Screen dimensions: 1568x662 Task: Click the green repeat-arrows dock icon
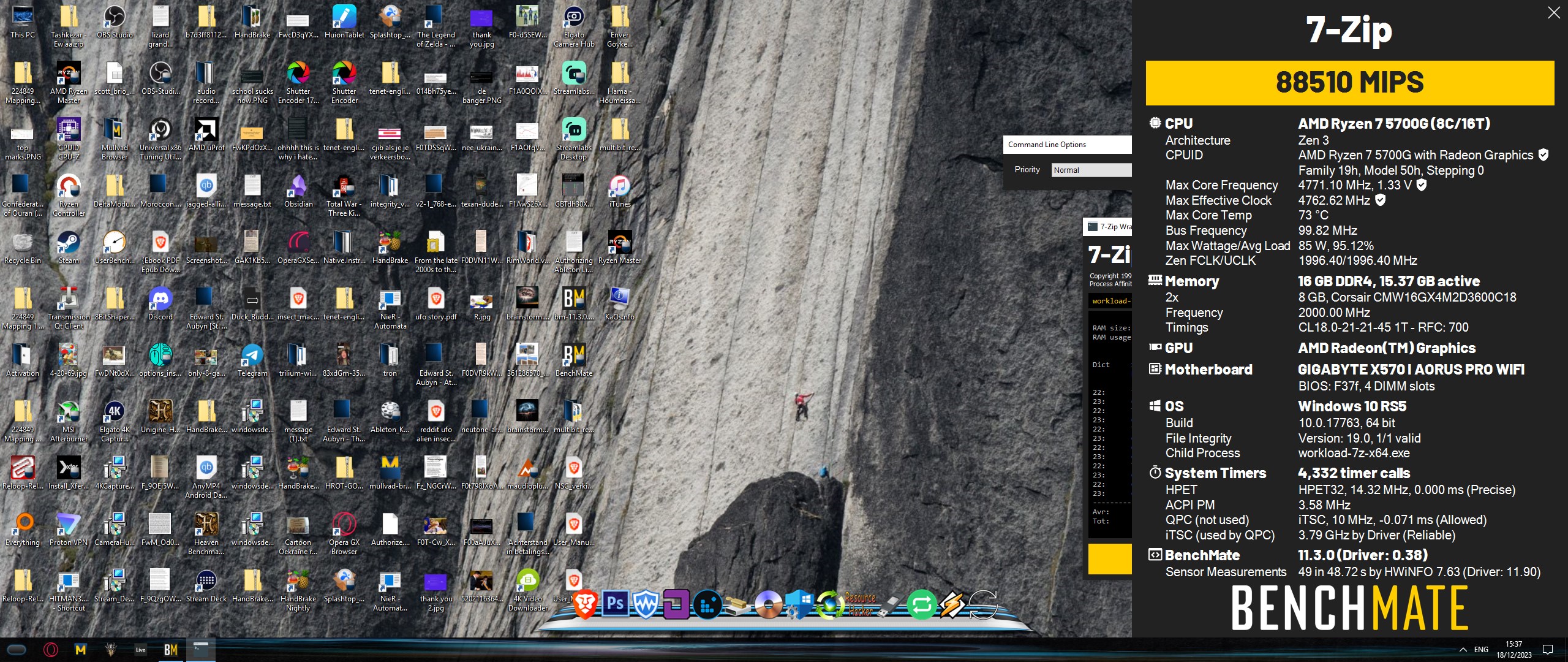tap(921, 605)
